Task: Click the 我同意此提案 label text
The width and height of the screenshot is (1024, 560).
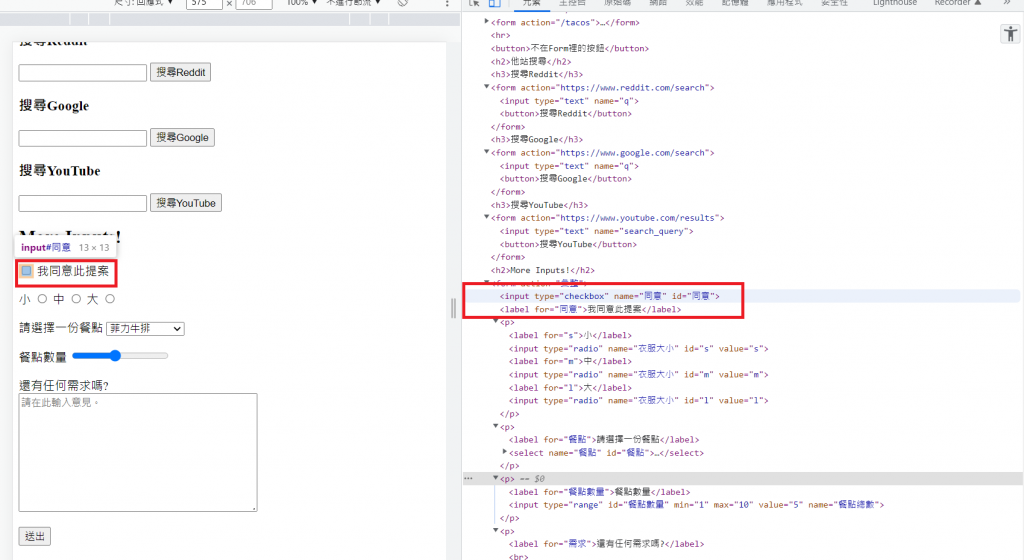Action: [x=73, y=271]
